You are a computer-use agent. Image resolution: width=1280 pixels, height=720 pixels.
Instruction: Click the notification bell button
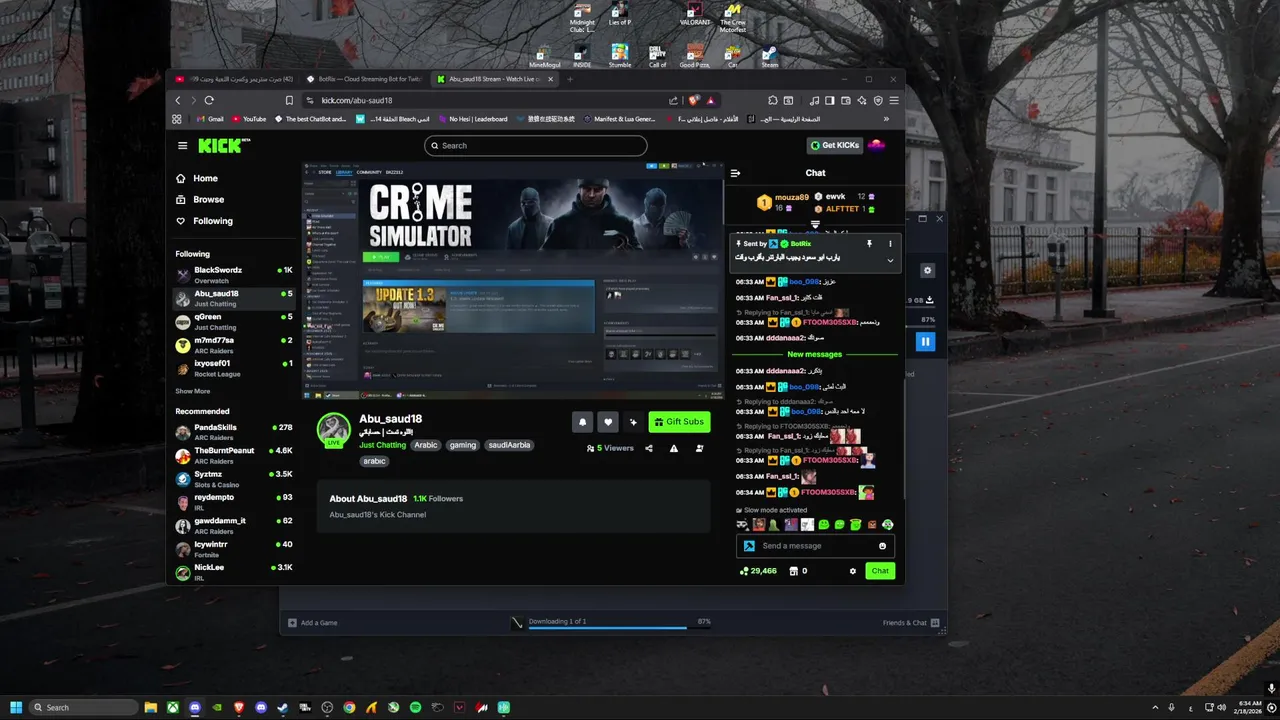coord(583,422)
